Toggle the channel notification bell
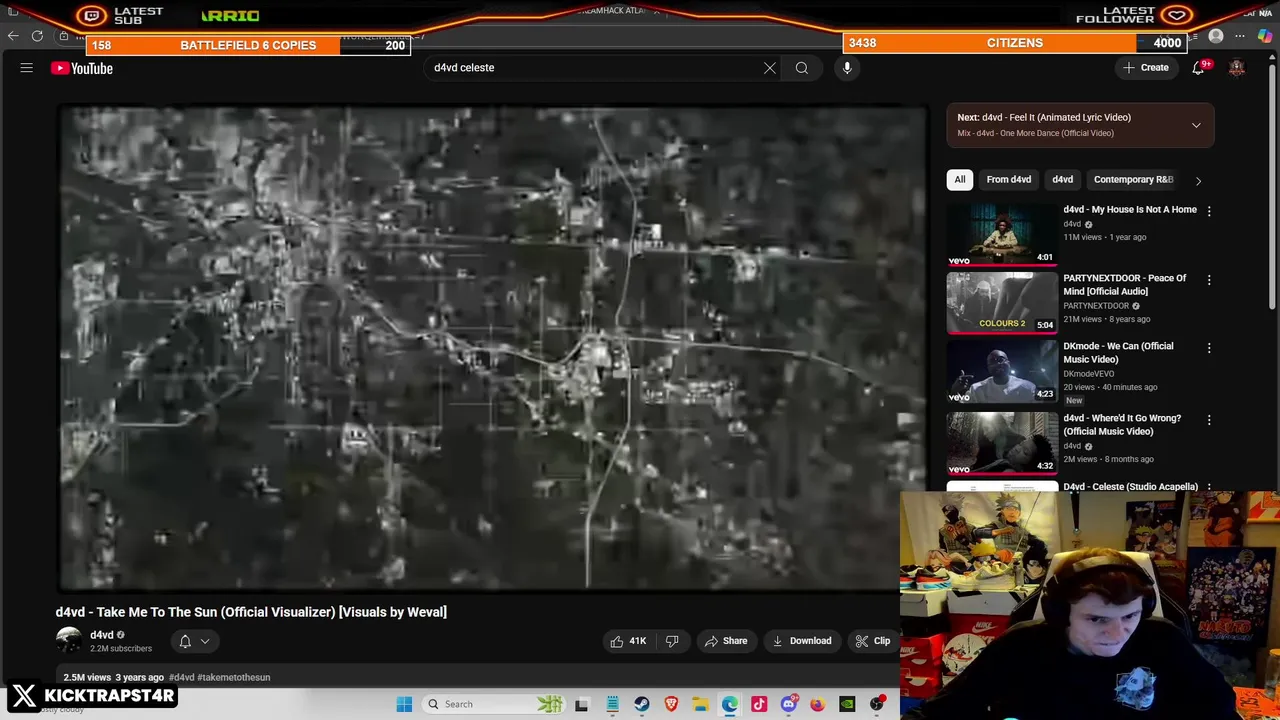Viewport: 1280px width, 720px height. pyautogui.click(x=185, y=641)
